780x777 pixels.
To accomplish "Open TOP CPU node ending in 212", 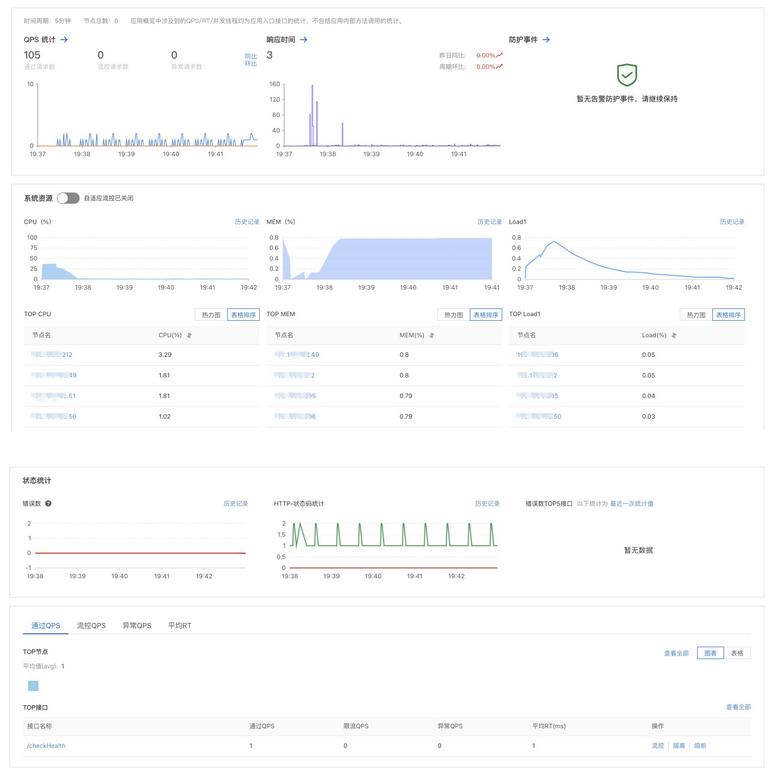I will pos(51,355).
